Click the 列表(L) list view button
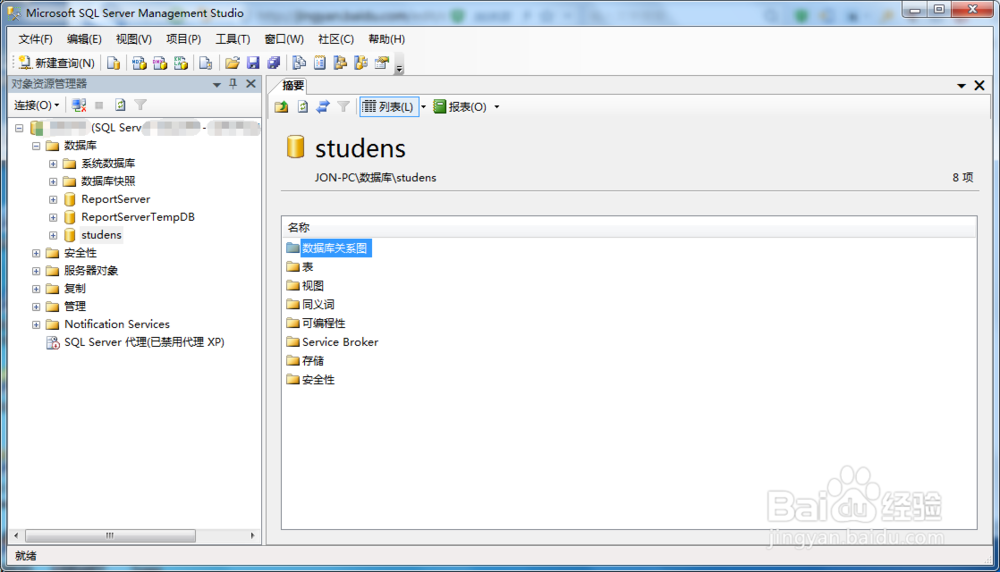 388,106
